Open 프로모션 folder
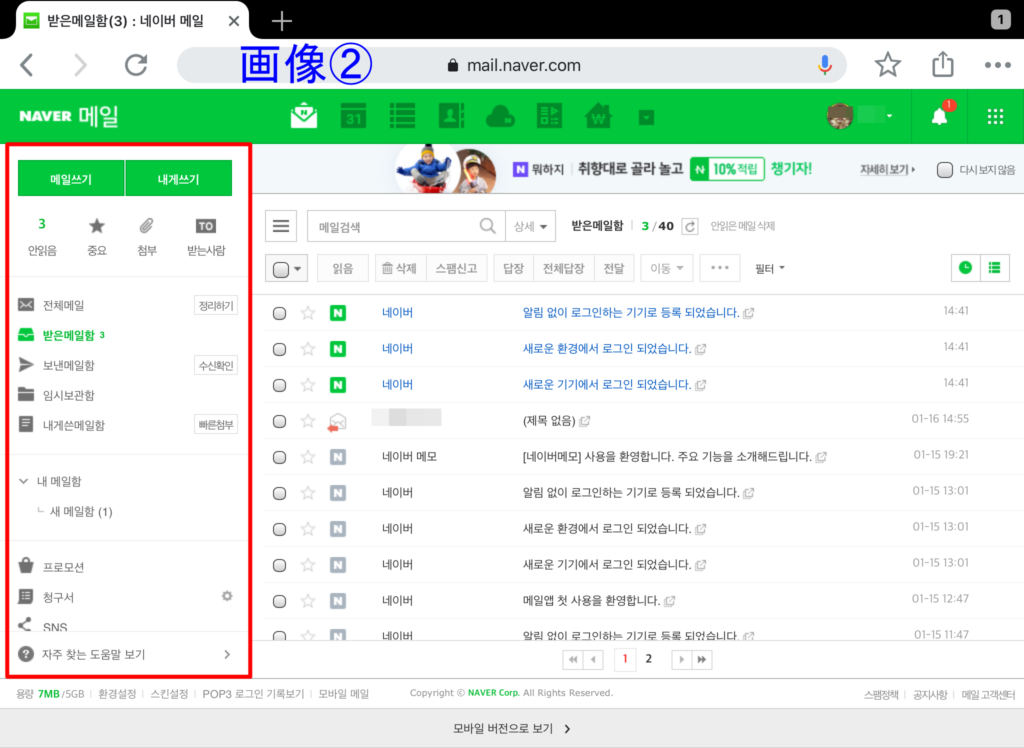This screenshot has width=1024, height=748. 63,566
